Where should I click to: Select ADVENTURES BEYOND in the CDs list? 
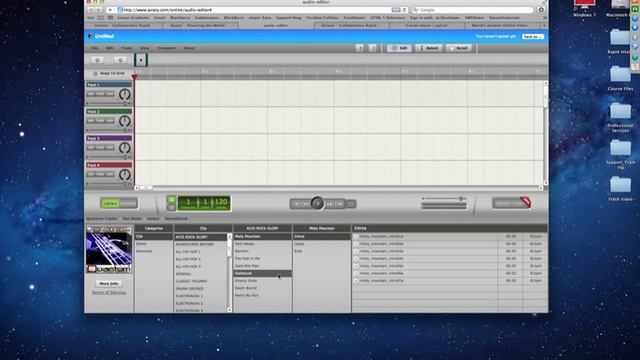[x=195, y=244]
